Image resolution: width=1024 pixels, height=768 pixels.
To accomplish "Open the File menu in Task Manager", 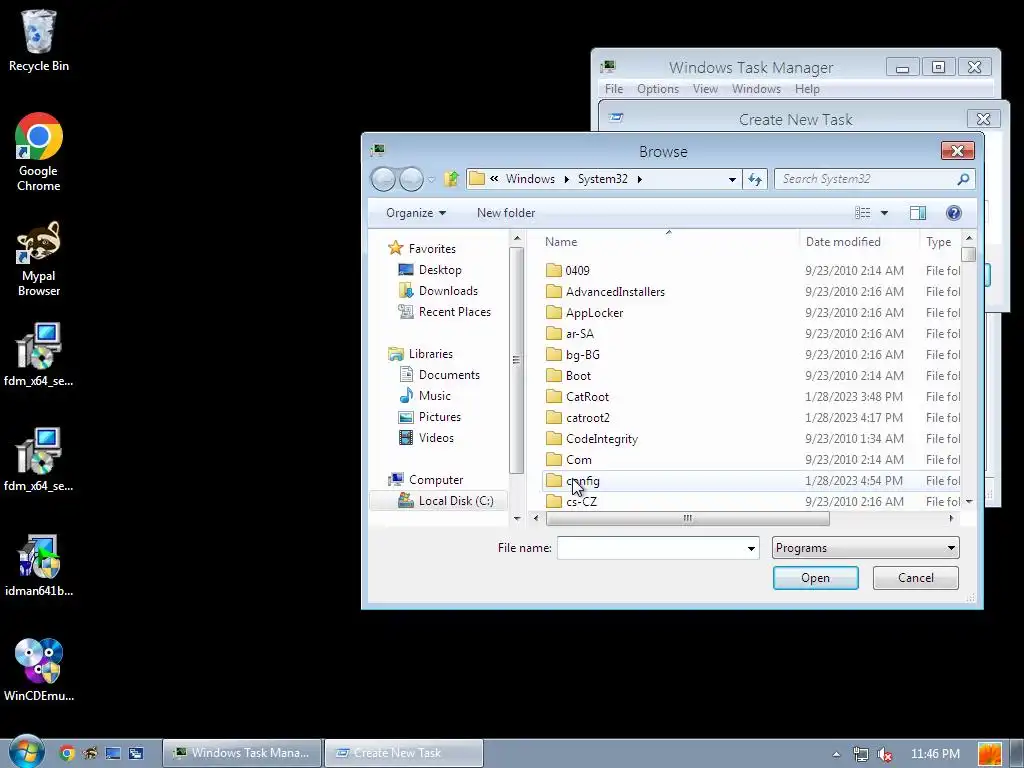I will [x=614, y=89].
